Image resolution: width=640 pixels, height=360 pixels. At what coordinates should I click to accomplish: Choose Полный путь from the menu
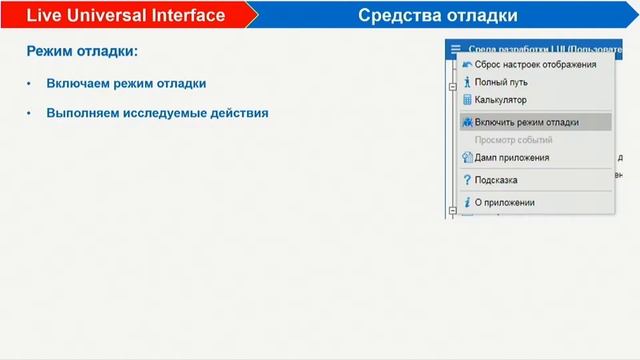tap(536, 82)
